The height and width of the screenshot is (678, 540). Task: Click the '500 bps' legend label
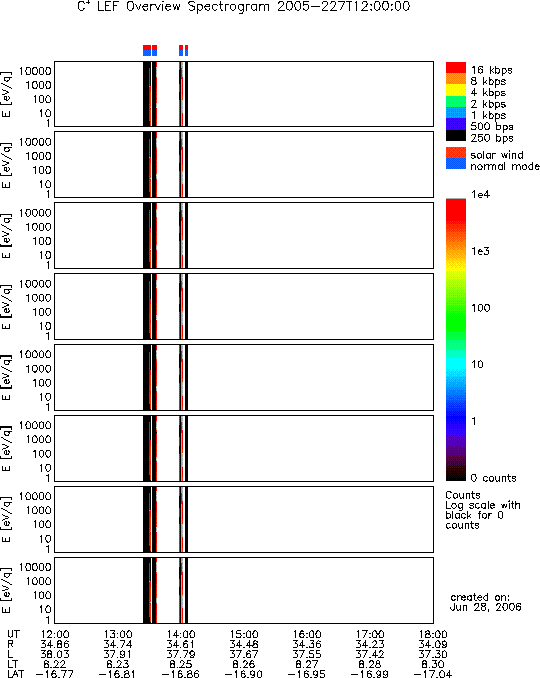point(492,126)
